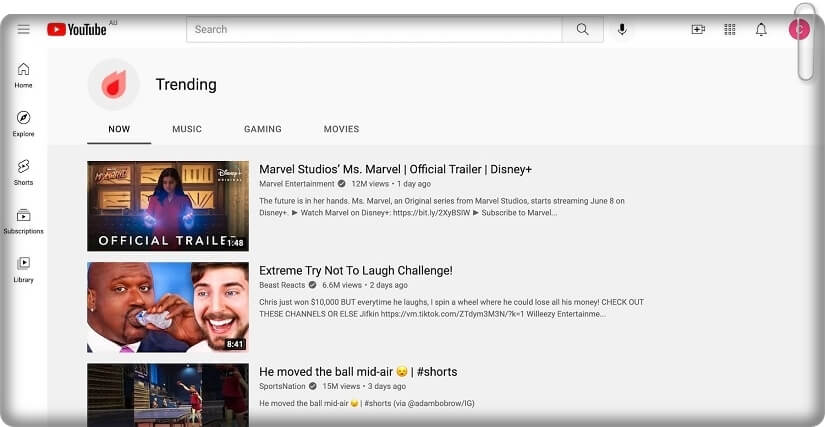Click the Trending page heading
Viewport: 825px width, 427px height.
click(186, 84)
